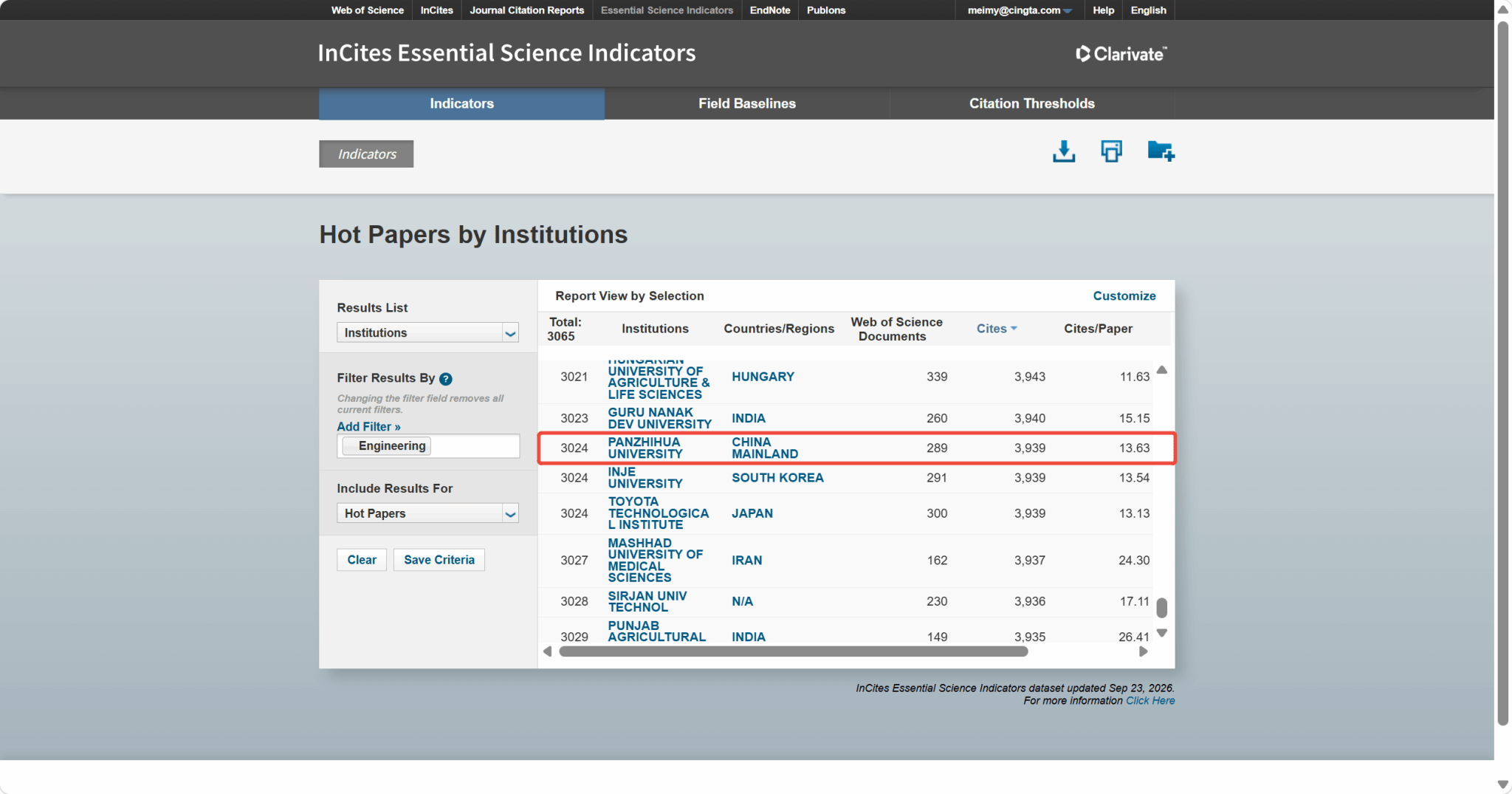Click the Save Criteria button
The width and height of the screenshot is (1512, 794).
439,560
